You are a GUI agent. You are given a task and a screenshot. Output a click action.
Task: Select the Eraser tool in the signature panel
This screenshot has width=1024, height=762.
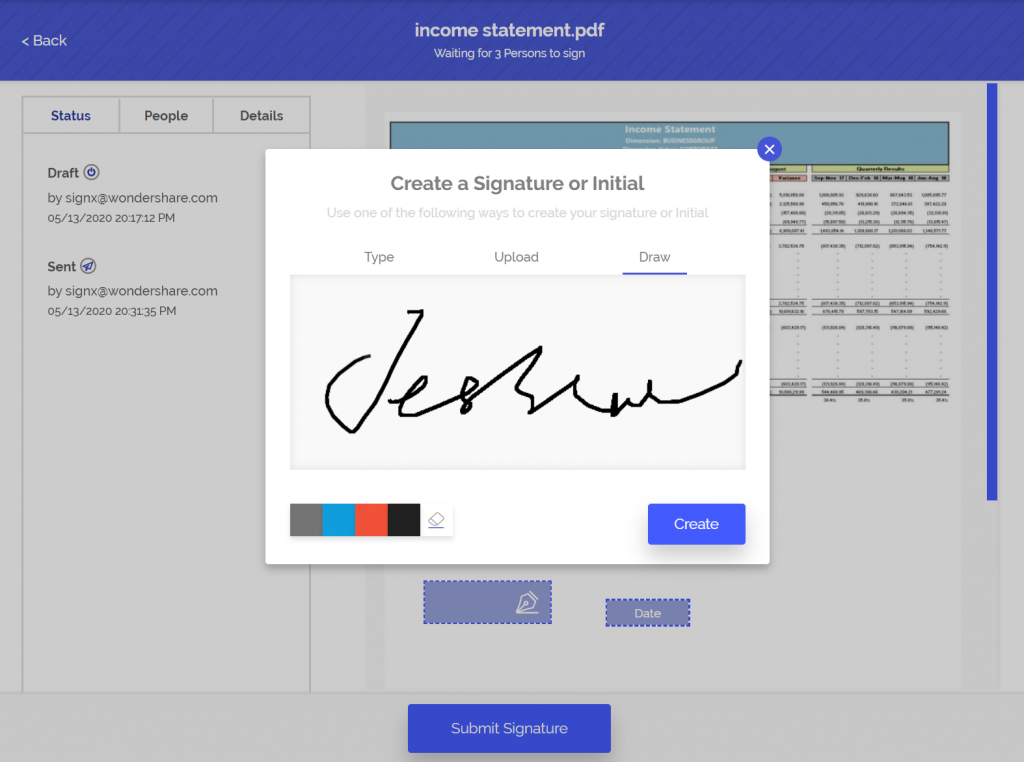click(x=437, y=519)
